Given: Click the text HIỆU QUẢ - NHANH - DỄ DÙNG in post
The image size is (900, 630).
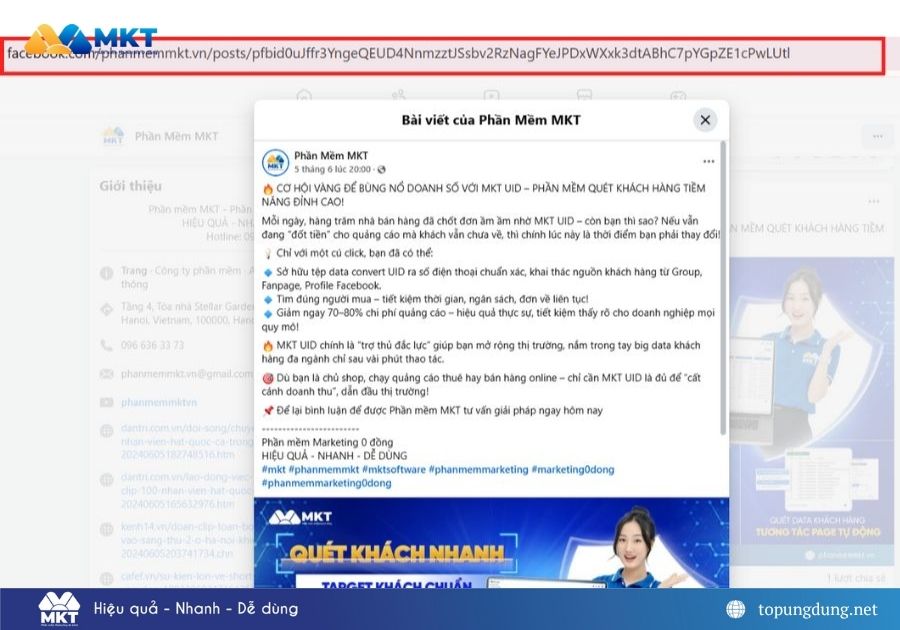Looking at the screenshot, I should tap(334, 456).
